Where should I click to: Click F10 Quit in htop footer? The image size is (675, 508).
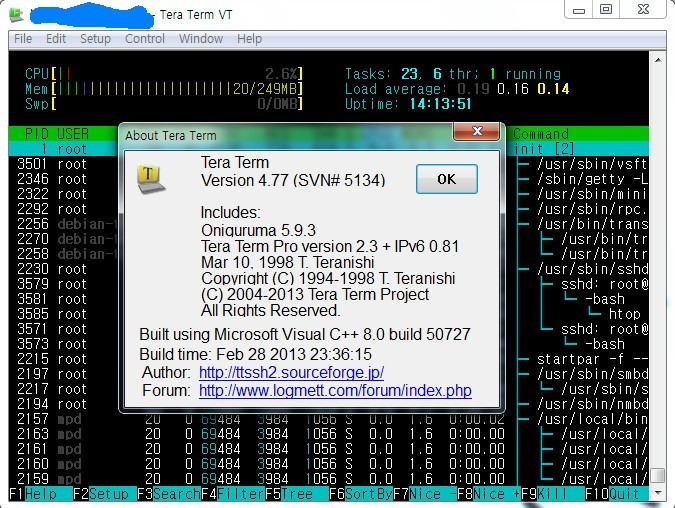point(616,494)
